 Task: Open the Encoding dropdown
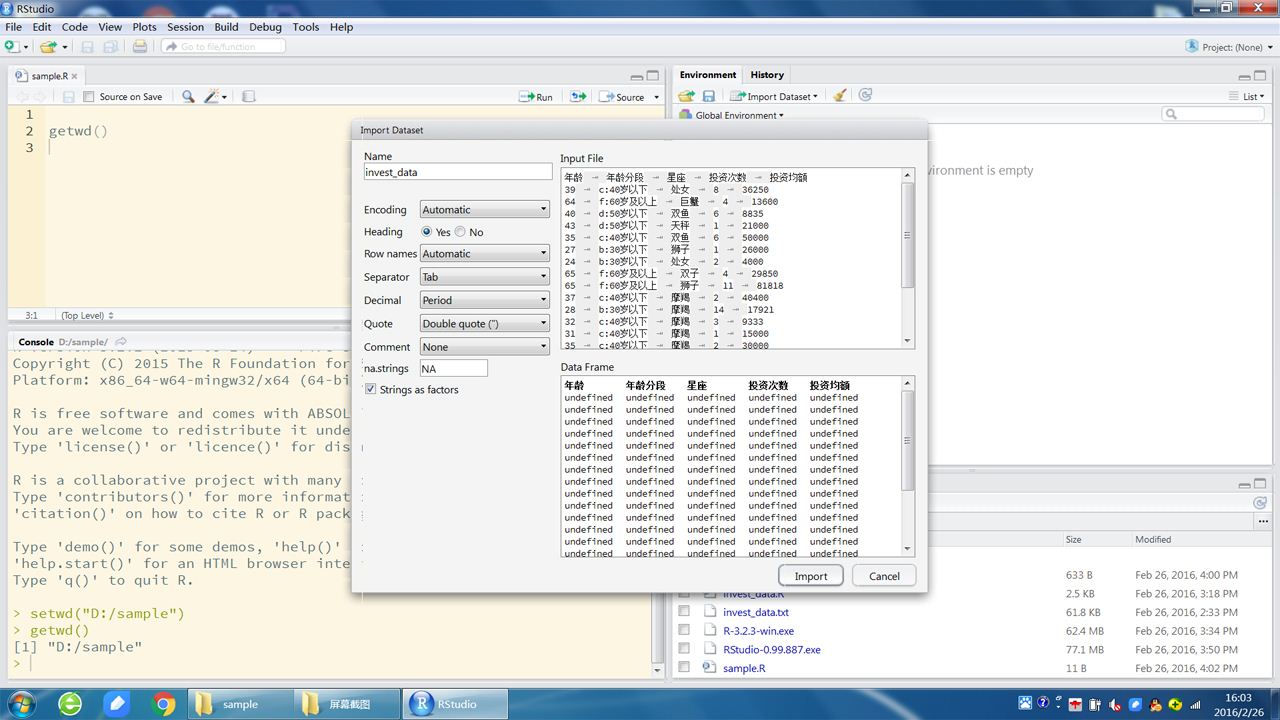pyautogui.click(x=484, y=210)
